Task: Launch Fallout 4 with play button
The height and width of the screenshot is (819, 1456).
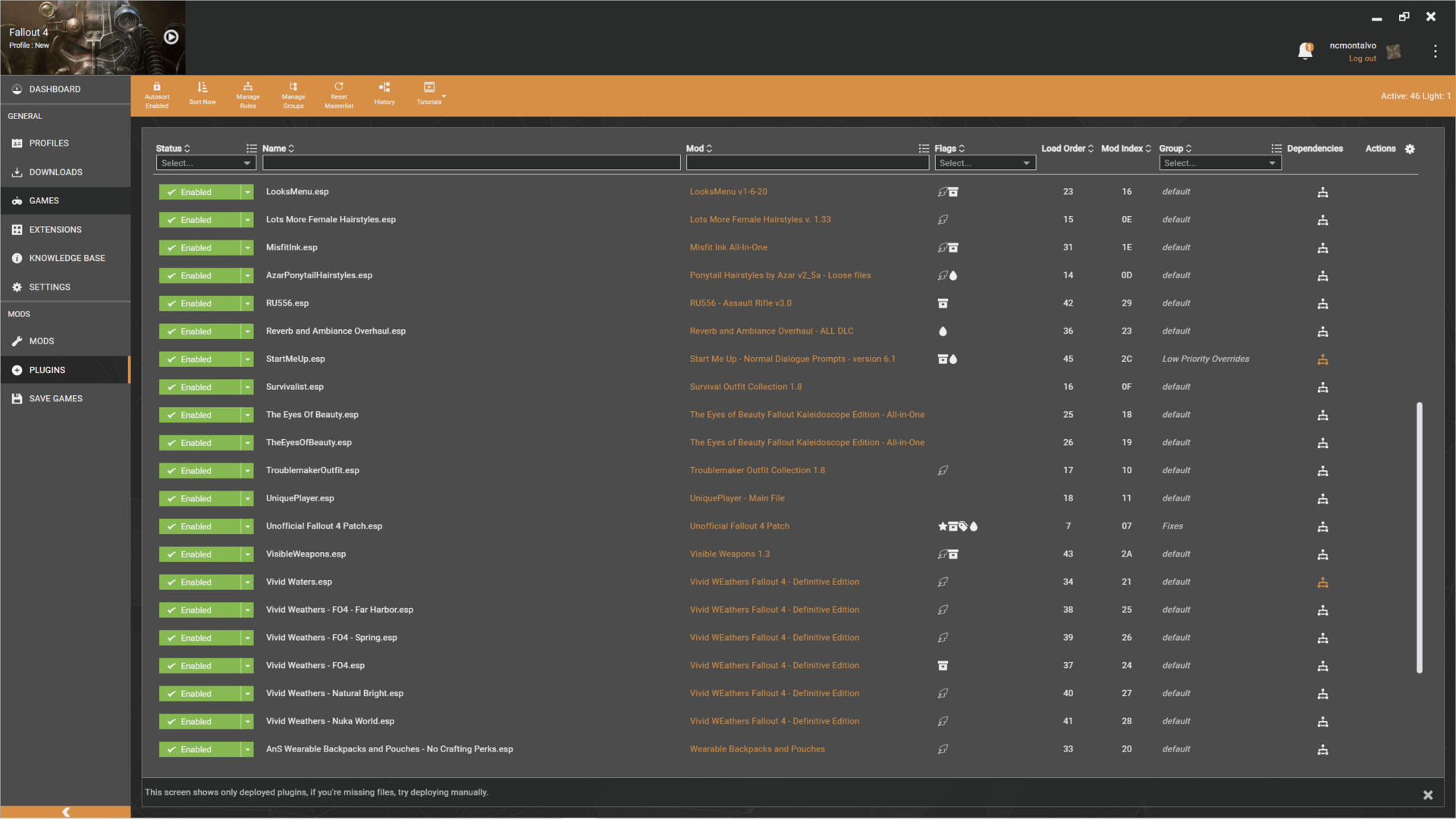Action: click(171, 37)
